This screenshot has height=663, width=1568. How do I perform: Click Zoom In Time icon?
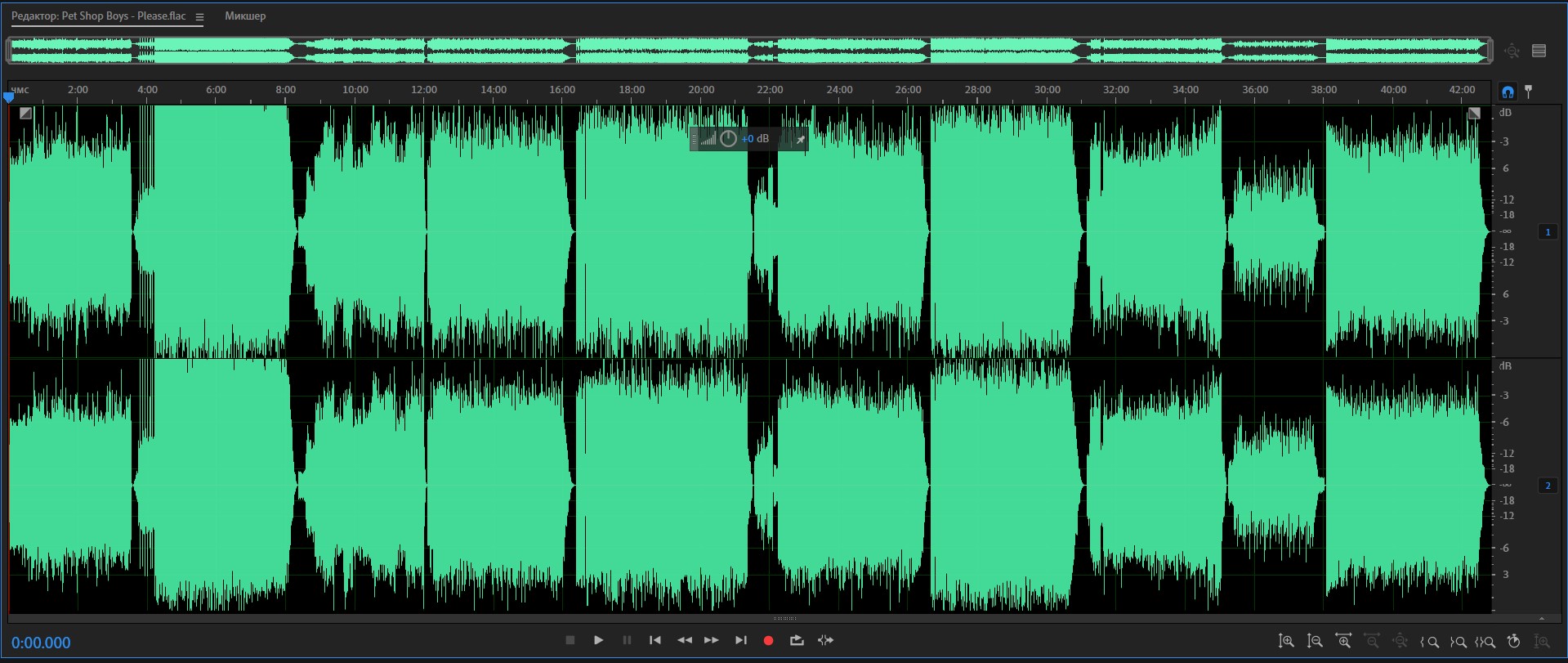coord(1343,642)
